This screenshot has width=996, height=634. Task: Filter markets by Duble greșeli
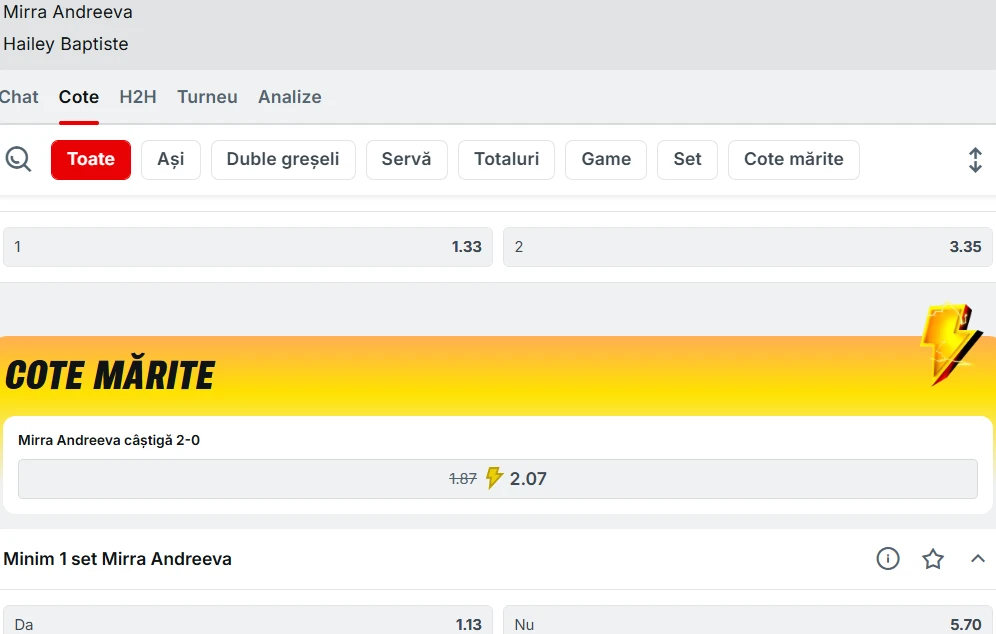(283, 159)
